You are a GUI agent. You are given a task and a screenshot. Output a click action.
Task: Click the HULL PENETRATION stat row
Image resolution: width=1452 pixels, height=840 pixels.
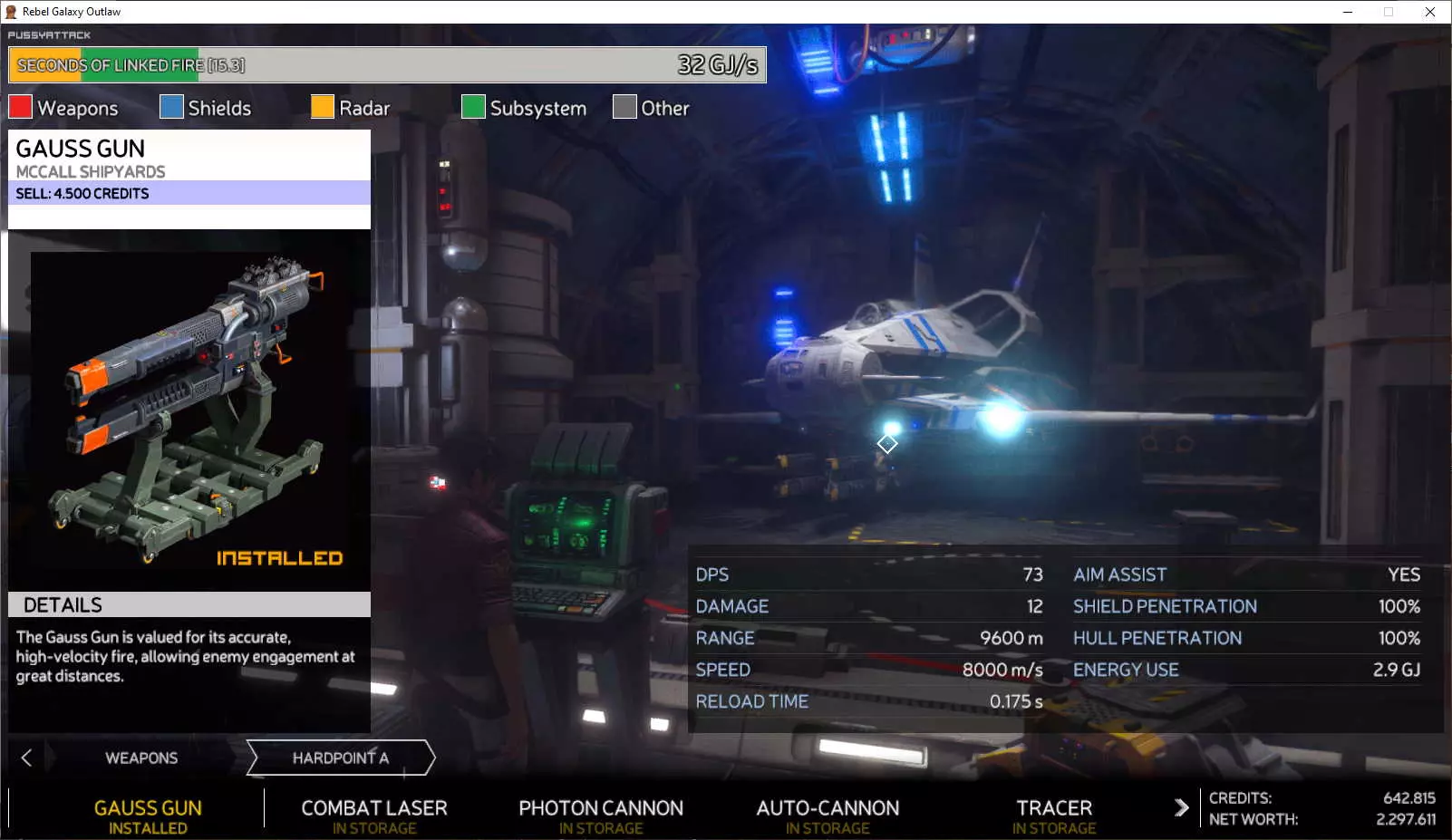(1247, 638)
